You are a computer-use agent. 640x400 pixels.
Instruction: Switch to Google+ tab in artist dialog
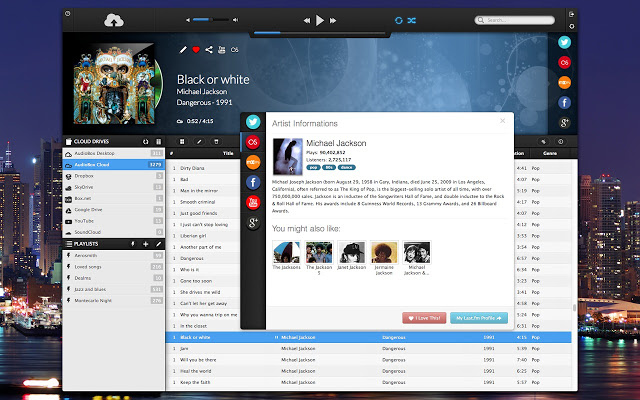(x=253, y=222)
